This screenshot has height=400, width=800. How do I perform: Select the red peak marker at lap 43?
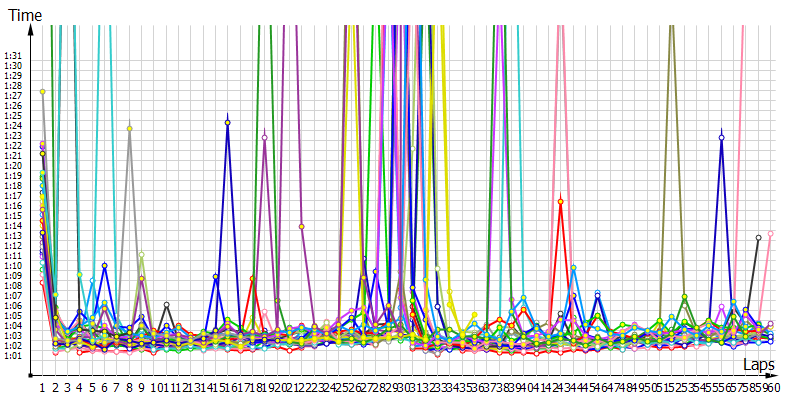click(x=560, y=201)
